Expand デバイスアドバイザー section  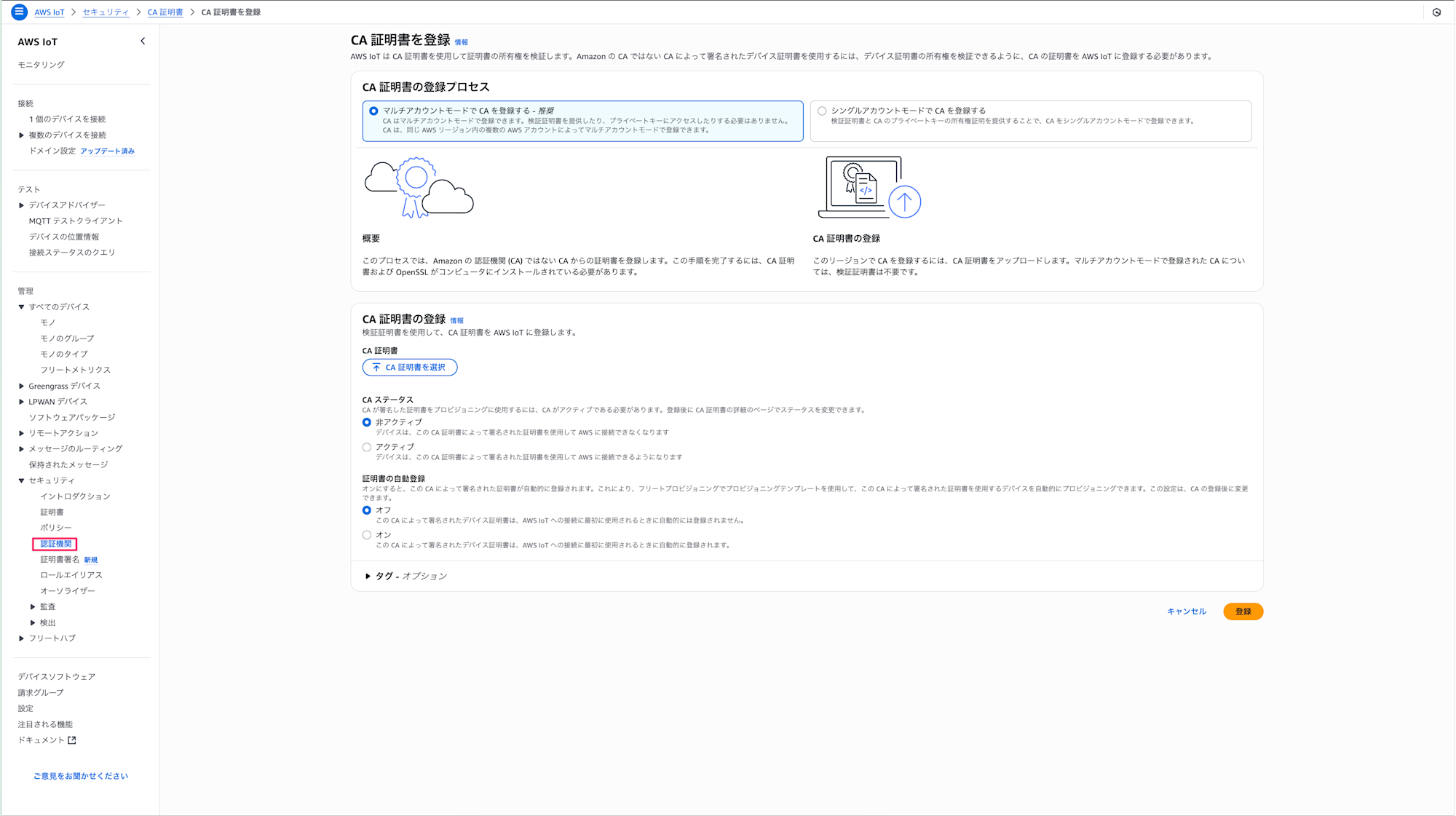pyautogui.click(x=21, y=205)
